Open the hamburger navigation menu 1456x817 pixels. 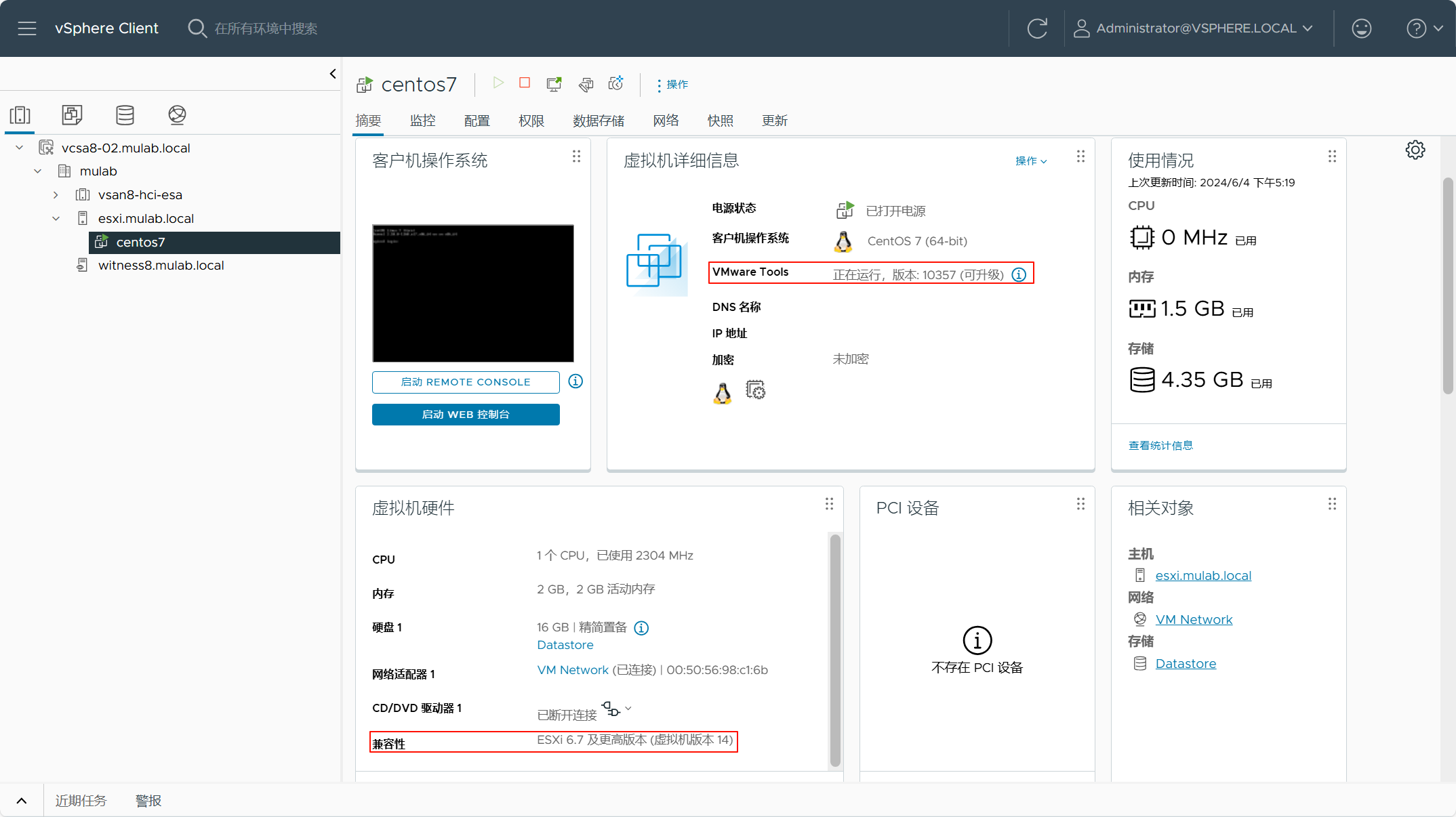tap(27, 28)
